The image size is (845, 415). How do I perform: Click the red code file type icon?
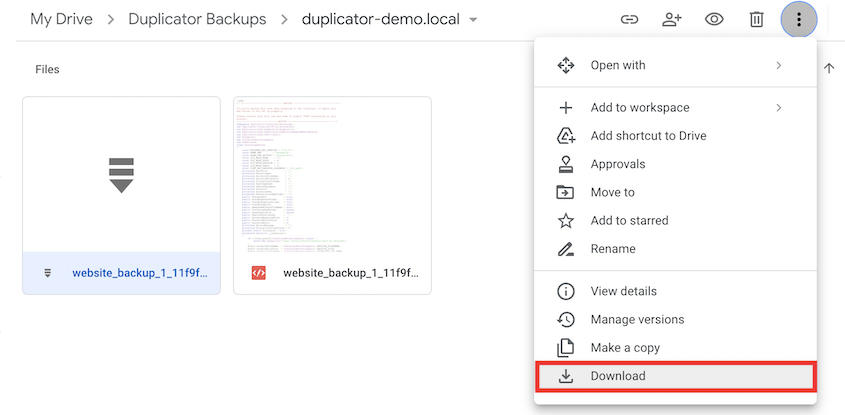point(259,273)
